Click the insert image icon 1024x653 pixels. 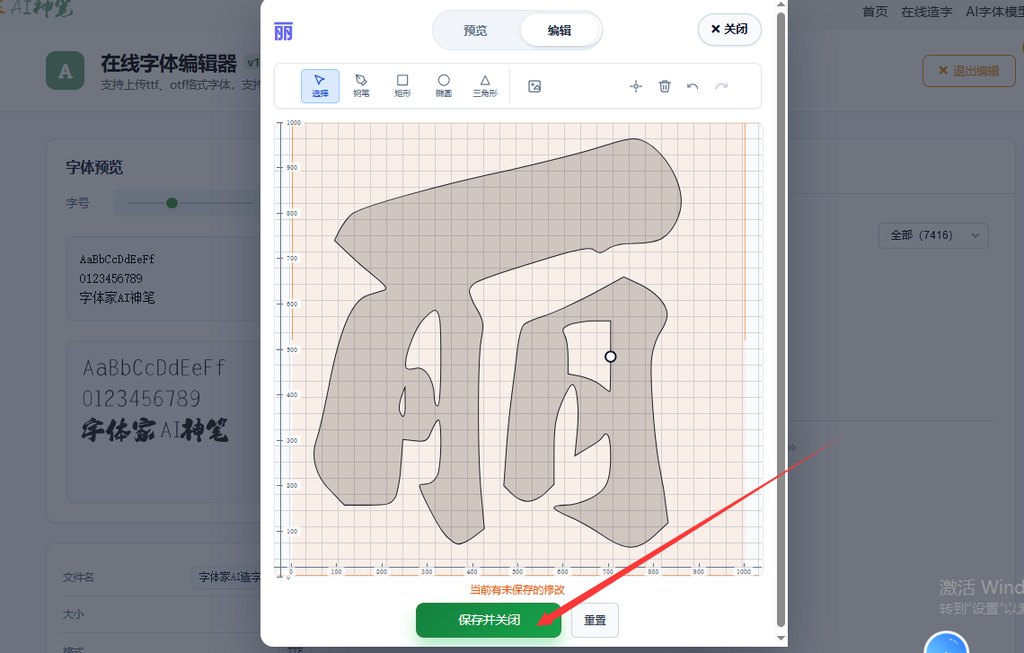[534, 87]
